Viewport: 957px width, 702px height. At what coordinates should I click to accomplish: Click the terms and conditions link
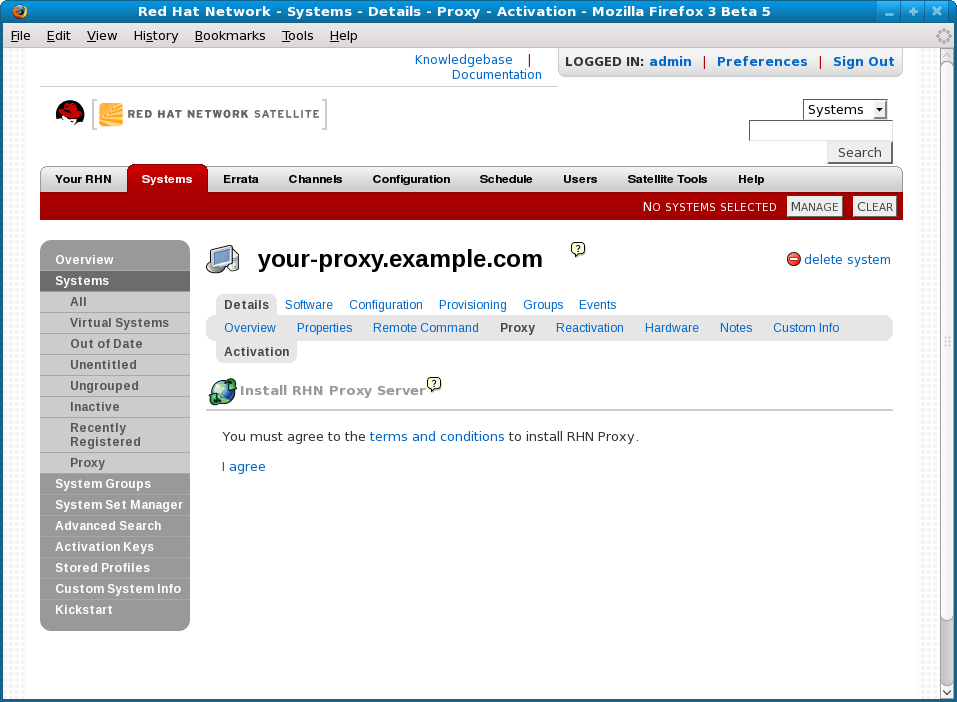click(437, 436)
